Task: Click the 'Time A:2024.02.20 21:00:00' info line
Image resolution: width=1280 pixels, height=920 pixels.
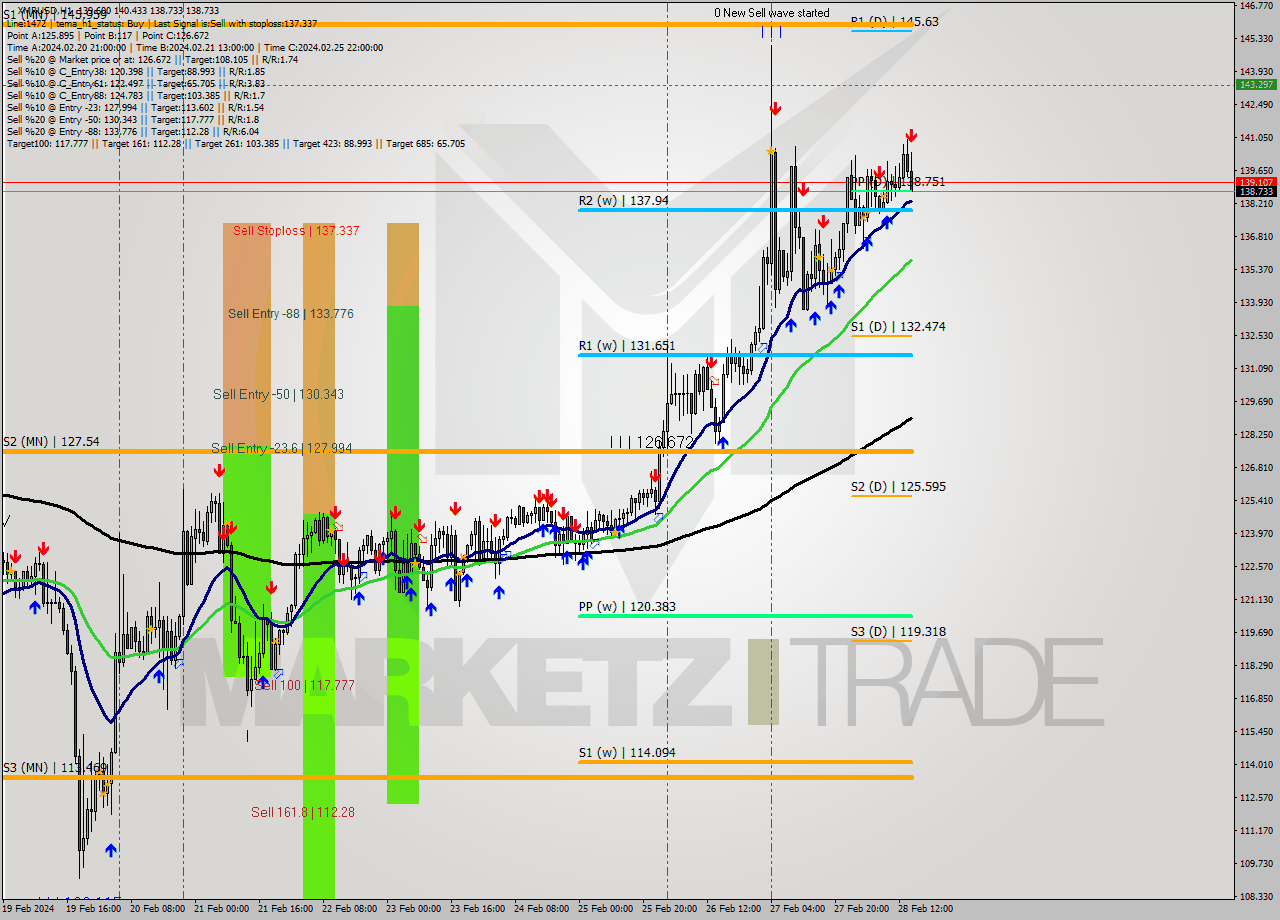Action: [194, 47]
